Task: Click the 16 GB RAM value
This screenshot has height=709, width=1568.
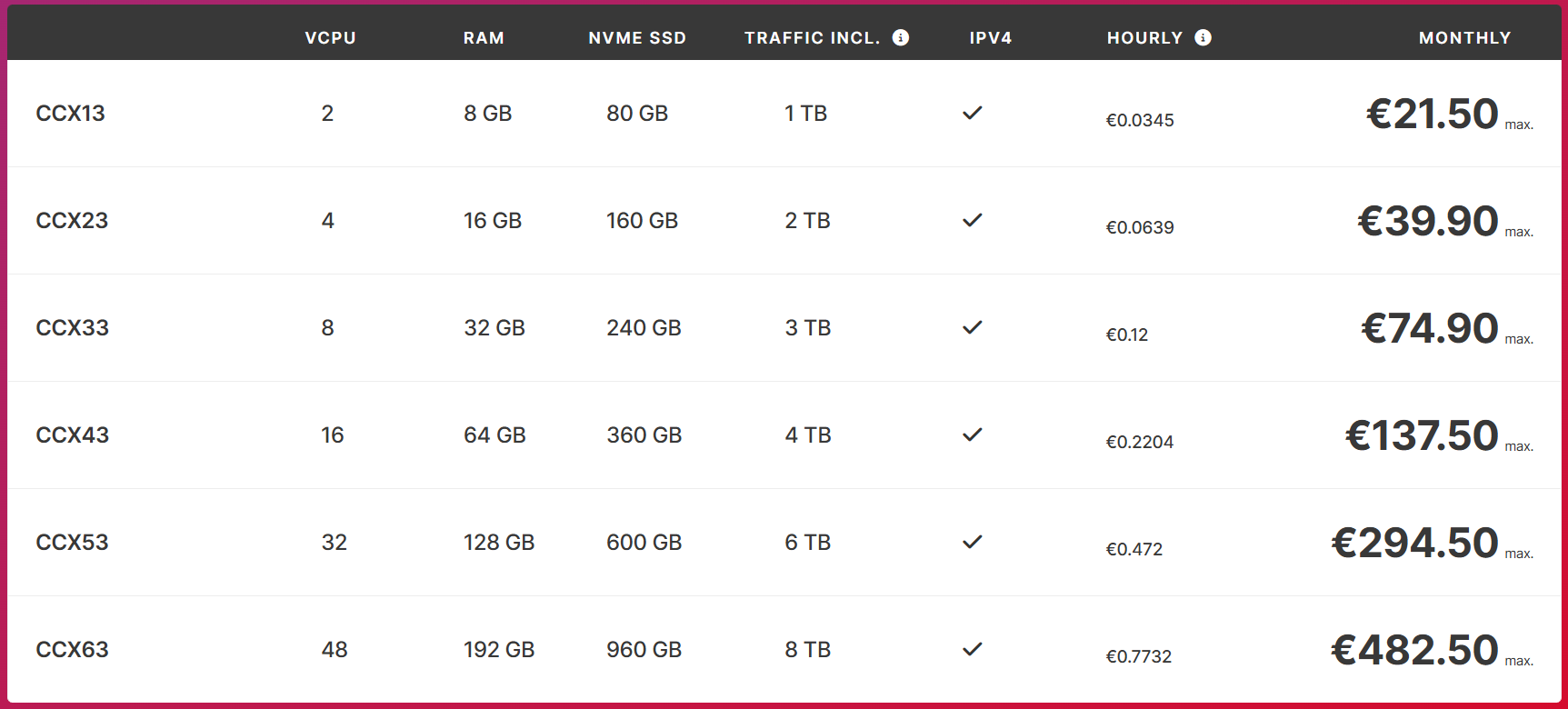Action: pyautogui.click(x=493, y=221)
